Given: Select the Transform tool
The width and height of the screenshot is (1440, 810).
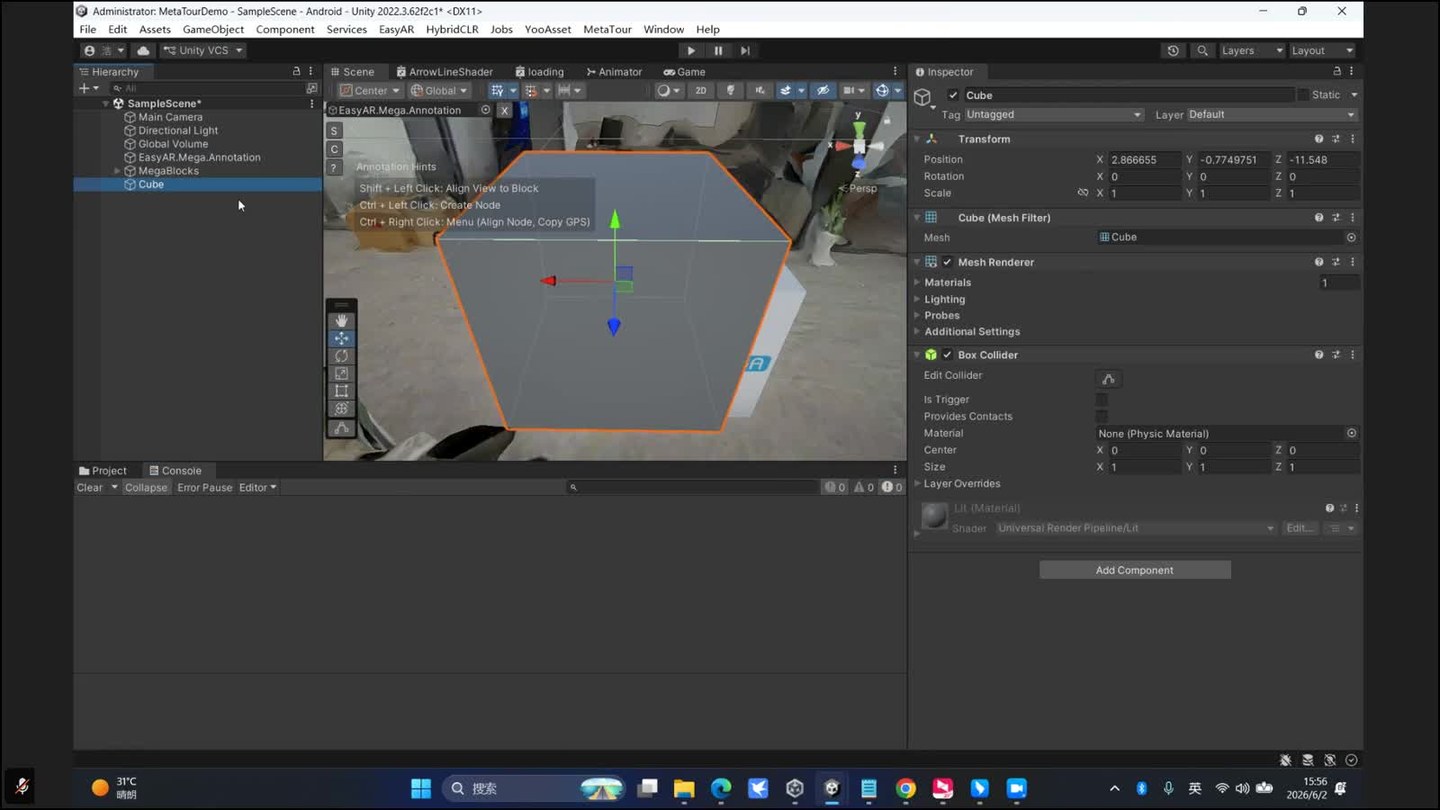Looking at the screenshot, I should pyautogui.click(x=341, y=408).
